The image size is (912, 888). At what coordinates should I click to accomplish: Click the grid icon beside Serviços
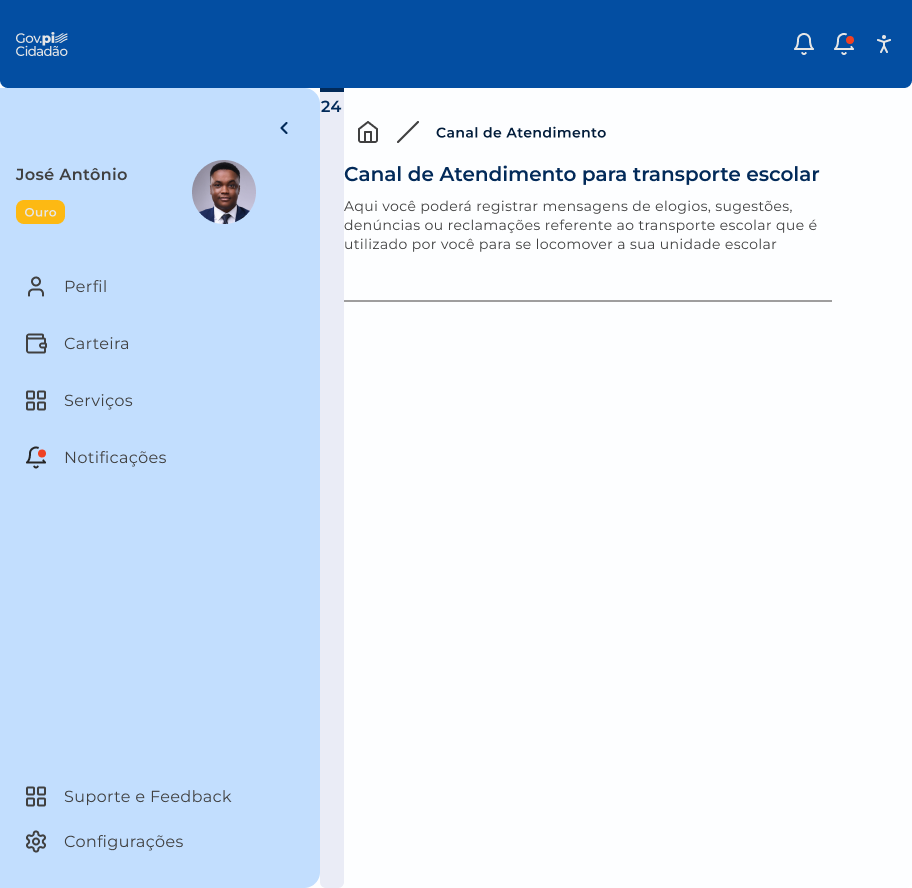36,401
